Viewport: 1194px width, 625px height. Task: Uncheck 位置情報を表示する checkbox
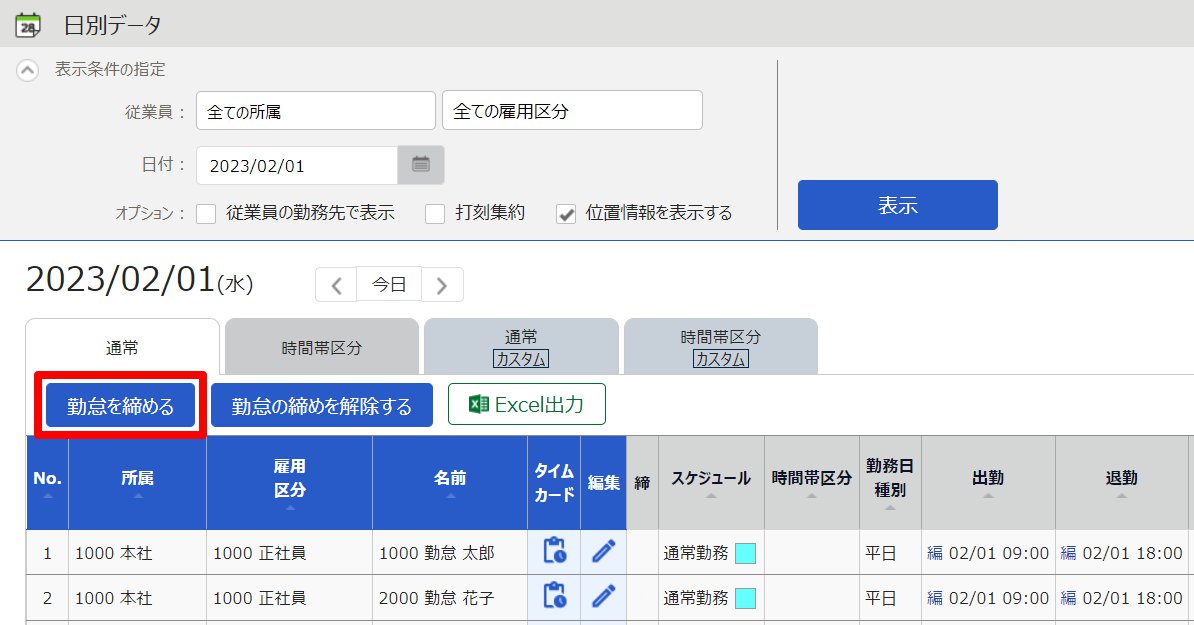point(566,214)
